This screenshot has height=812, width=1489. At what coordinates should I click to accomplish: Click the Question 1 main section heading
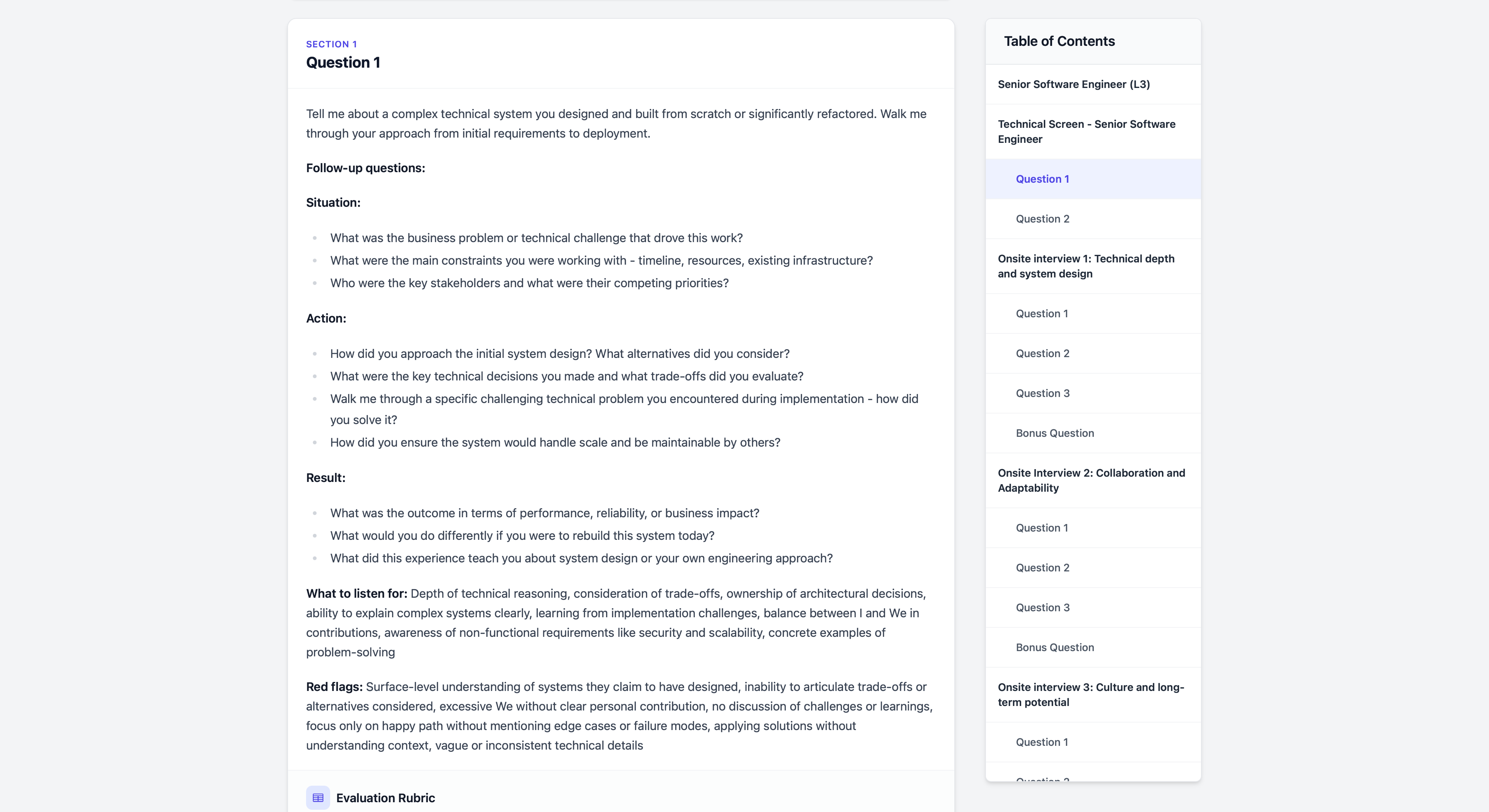343,62
